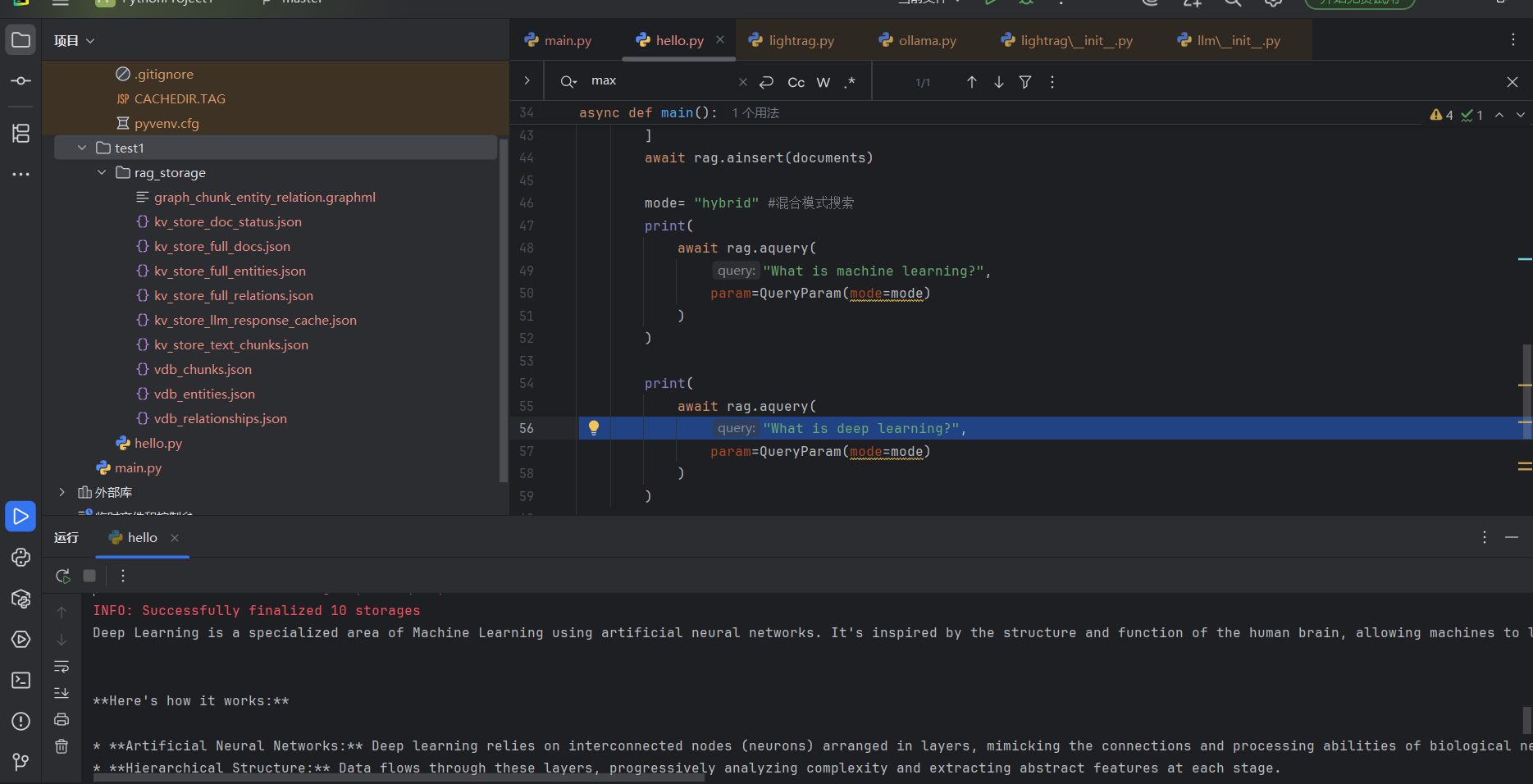Open run toolbar more actions menu
The image size is (1533, 784).
click(123, 576)
